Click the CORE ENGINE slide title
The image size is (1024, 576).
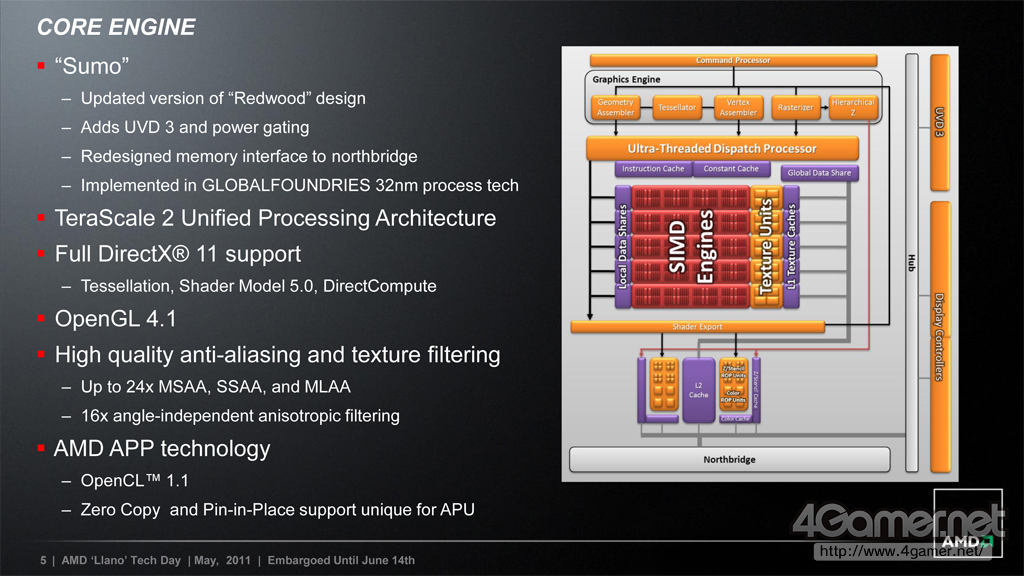click(116, 27)
